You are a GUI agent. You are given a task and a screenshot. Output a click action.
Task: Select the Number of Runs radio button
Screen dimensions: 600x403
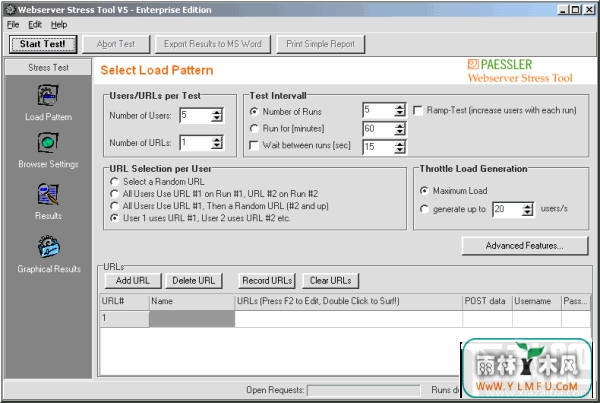(254, 111)
